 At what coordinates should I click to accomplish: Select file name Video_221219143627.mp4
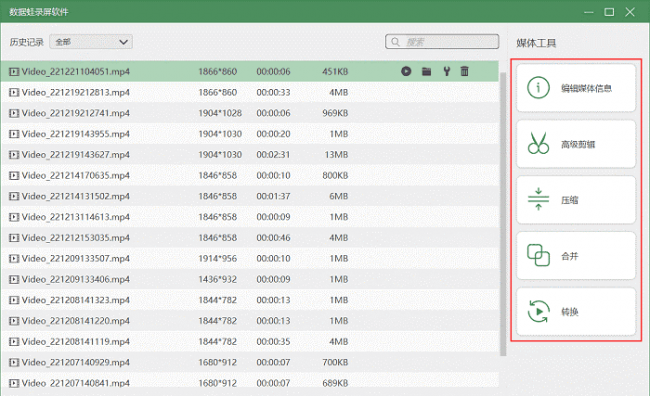(x=75, y=155)
